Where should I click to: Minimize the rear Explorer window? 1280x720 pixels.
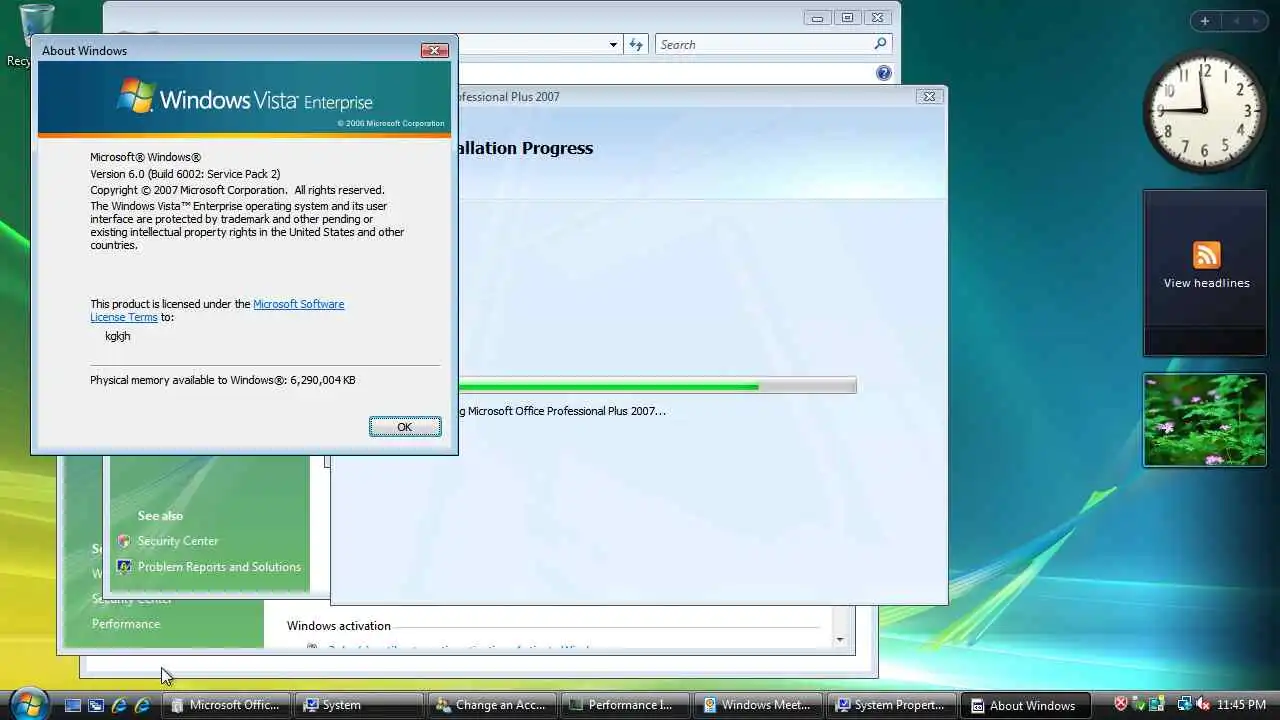click(x=818, y=18)
